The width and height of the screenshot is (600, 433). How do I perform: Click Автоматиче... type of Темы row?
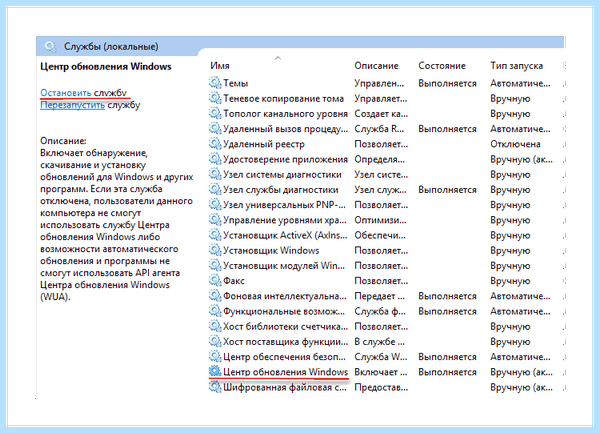tap(520, 83)
